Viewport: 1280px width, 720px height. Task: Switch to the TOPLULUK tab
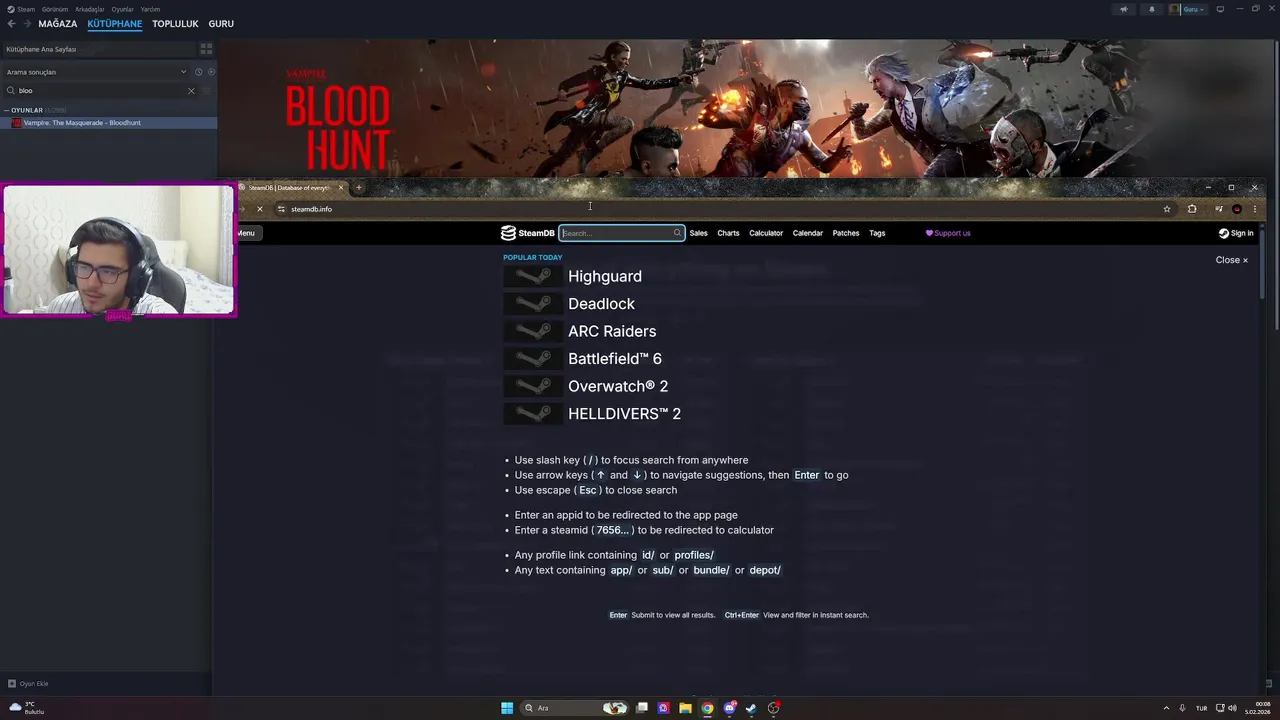[x=175, y=24]
